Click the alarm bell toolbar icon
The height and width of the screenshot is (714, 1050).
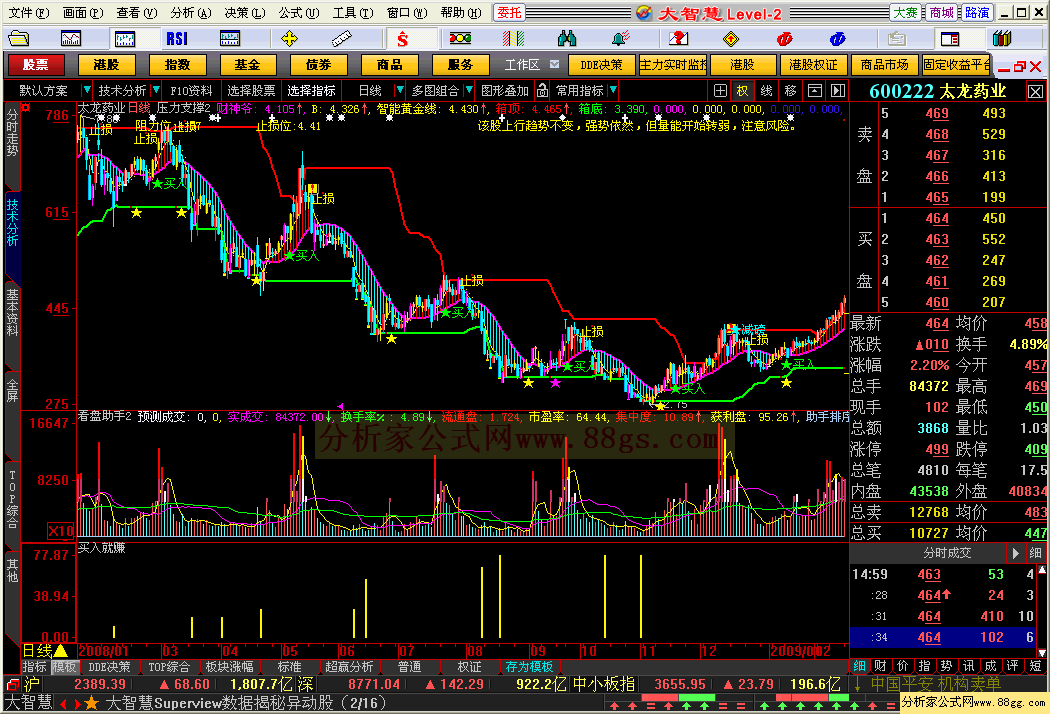tap(621, 39)
